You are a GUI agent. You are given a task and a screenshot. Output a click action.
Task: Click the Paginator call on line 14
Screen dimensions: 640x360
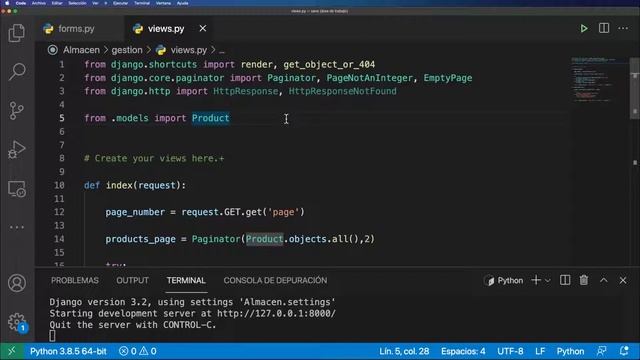[216, 239]
